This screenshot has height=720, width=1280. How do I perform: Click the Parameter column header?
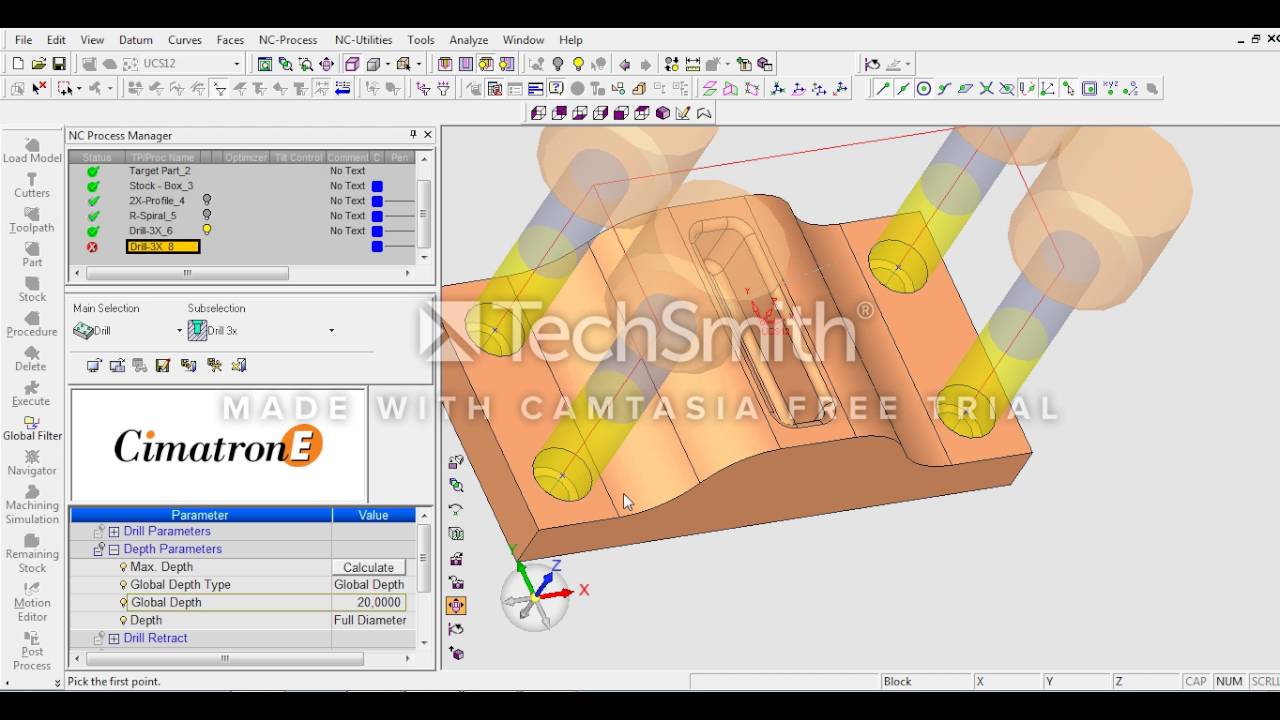pyautogui.click(x=200, y=515)
